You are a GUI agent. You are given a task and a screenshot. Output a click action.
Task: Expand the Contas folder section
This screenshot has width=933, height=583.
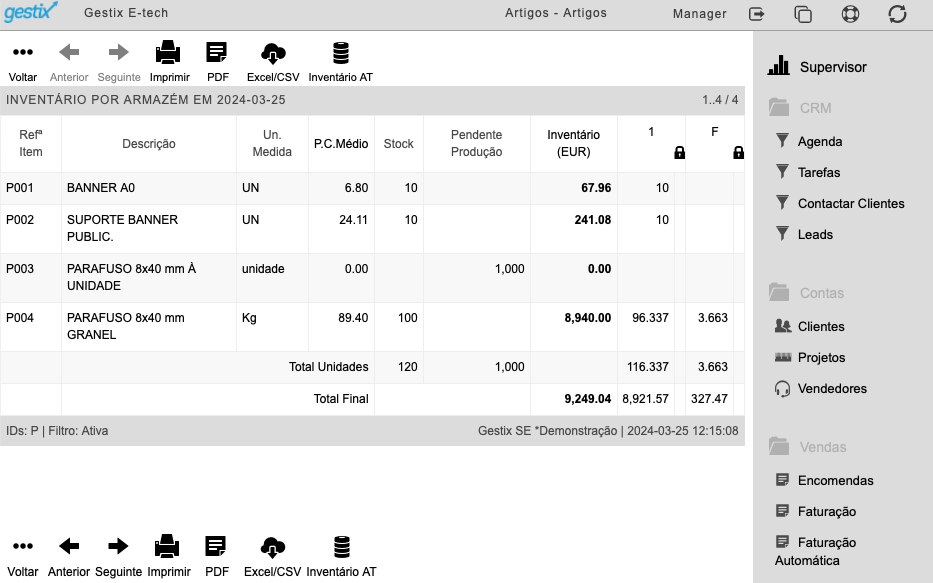click(x=806, y=293)
